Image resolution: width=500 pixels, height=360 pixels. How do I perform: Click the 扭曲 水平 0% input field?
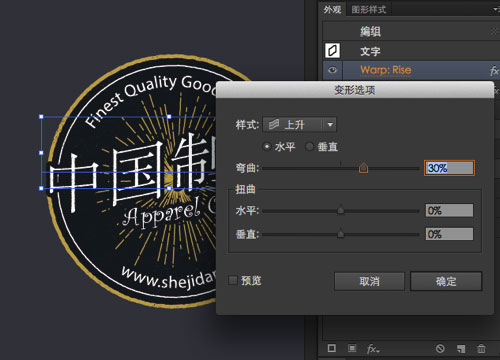pyautogui.click(x=449, y=210)
